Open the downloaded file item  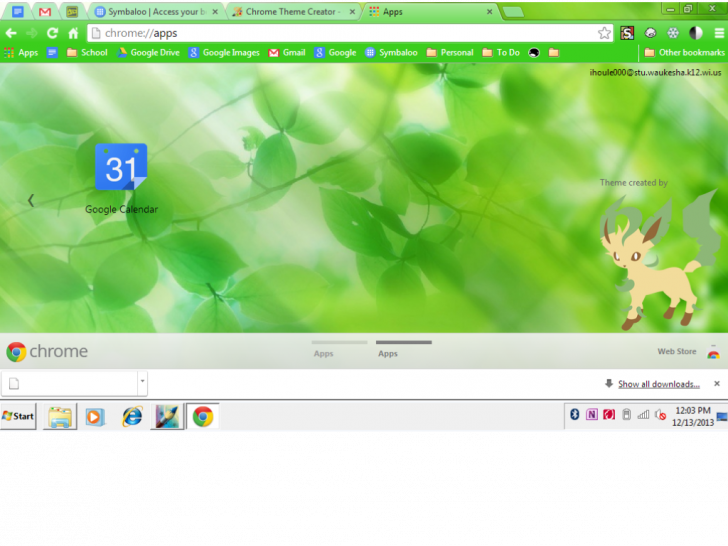point(70,384)
